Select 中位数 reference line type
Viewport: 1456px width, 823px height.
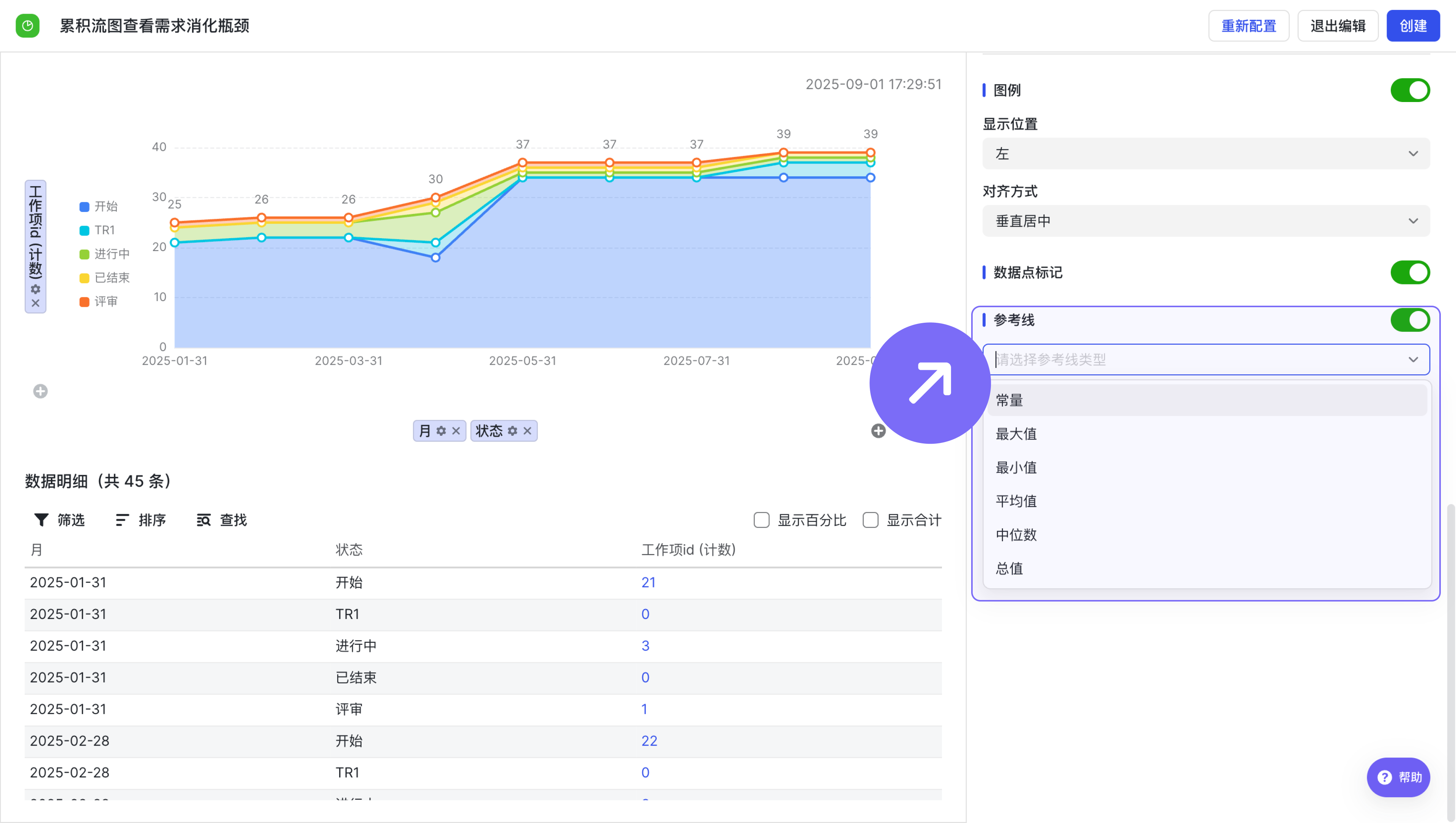[x=1206, y=535]
